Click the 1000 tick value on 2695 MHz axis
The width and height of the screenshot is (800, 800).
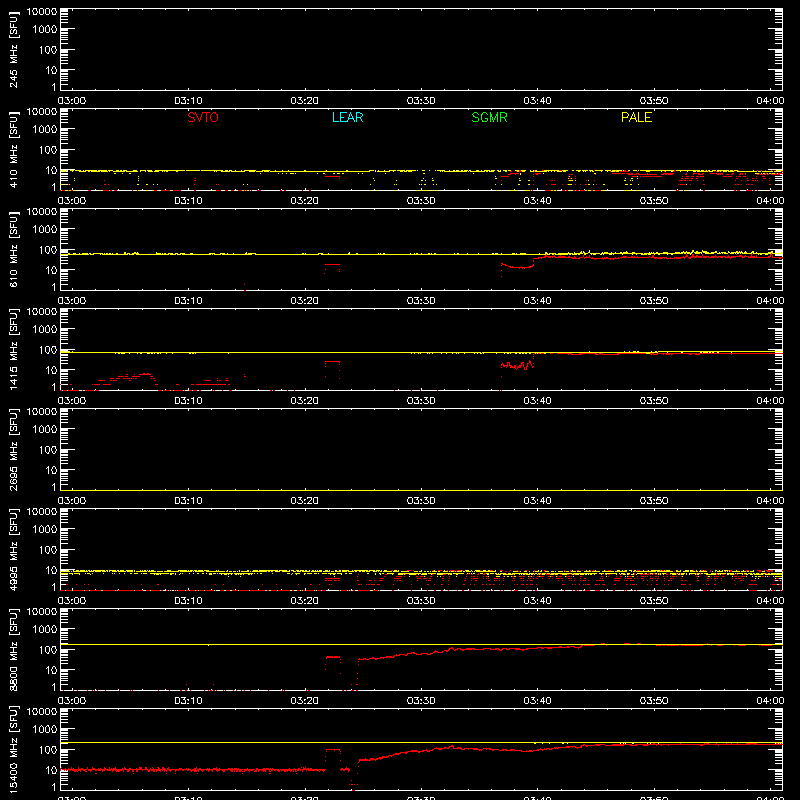tap(45, 430)
